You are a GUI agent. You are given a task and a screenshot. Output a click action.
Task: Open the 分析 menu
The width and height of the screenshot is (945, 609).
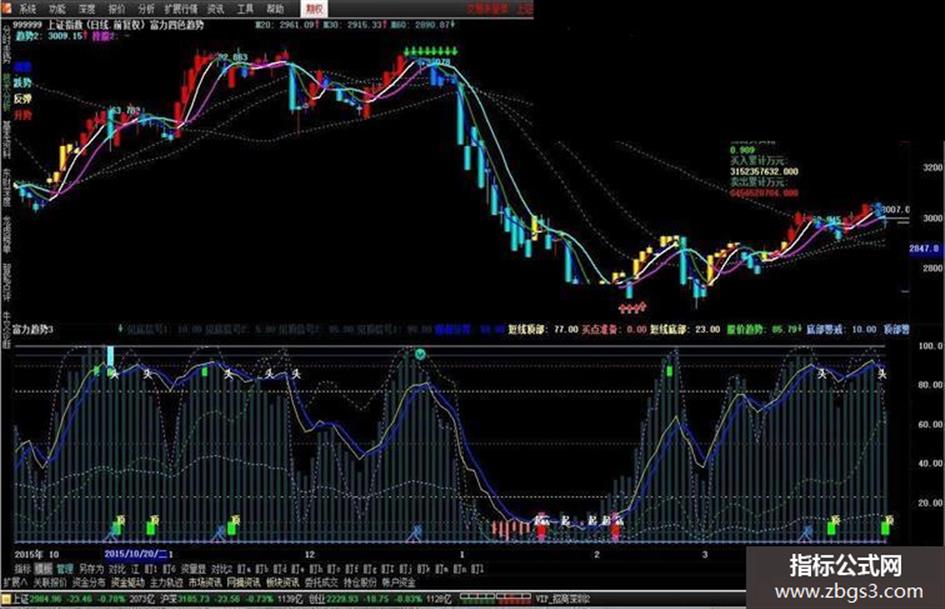point(146,9)
